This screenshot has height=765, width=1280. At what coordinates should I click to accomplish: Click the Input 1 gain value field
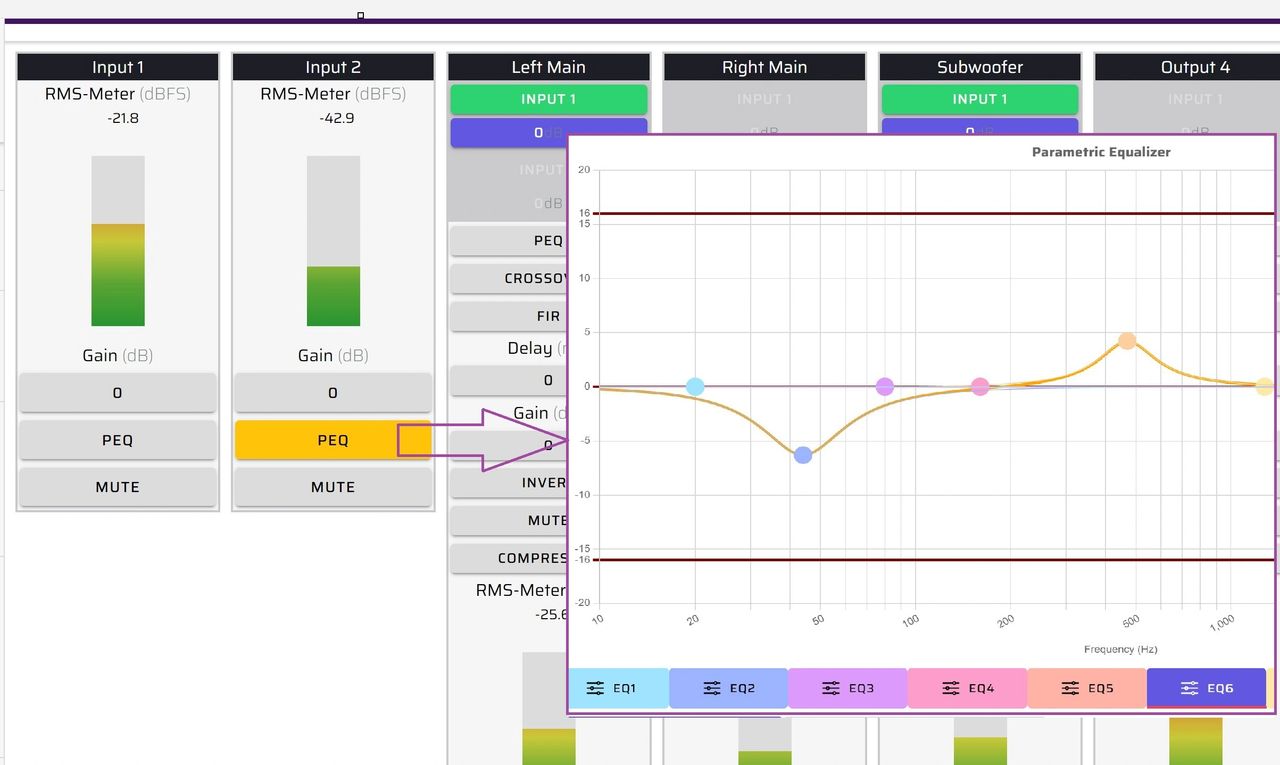(x=117, y=393)
